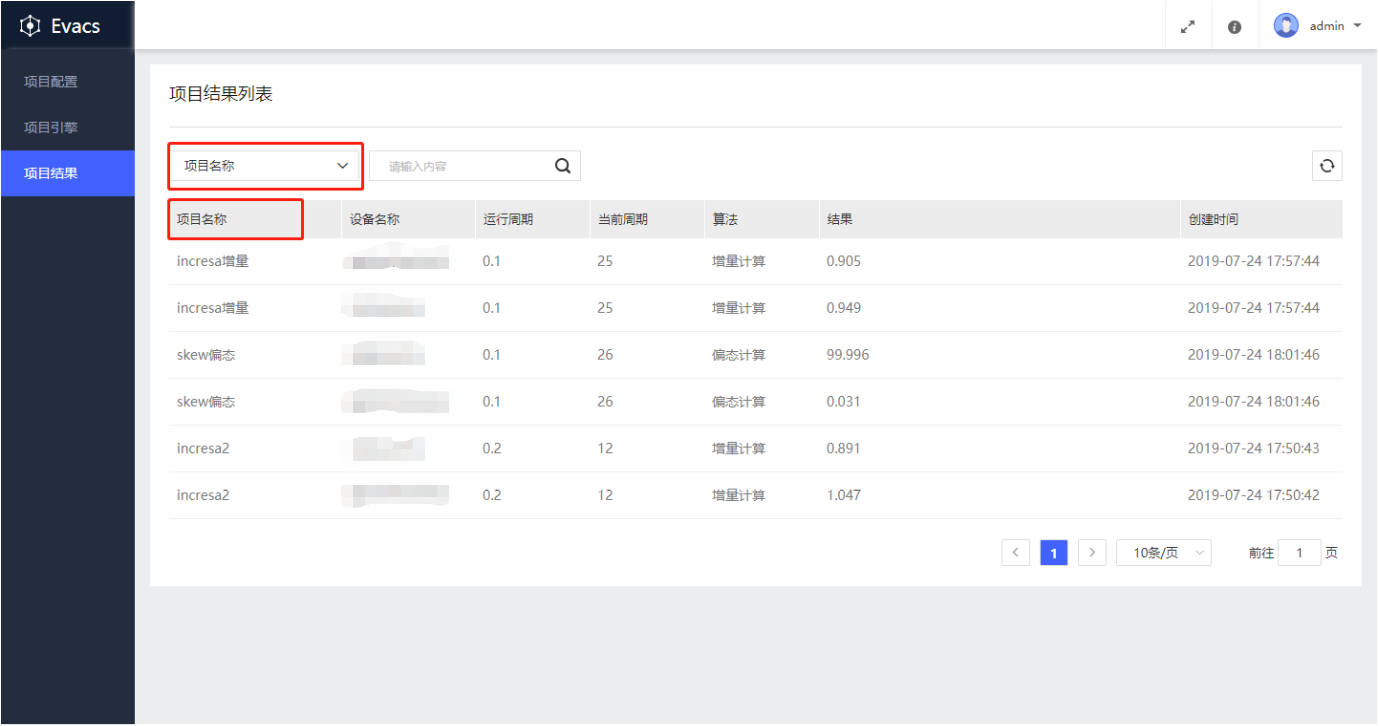The image size is (1379, 726).
Task: Click the search magnifier icon
Action: coord(563,166)
